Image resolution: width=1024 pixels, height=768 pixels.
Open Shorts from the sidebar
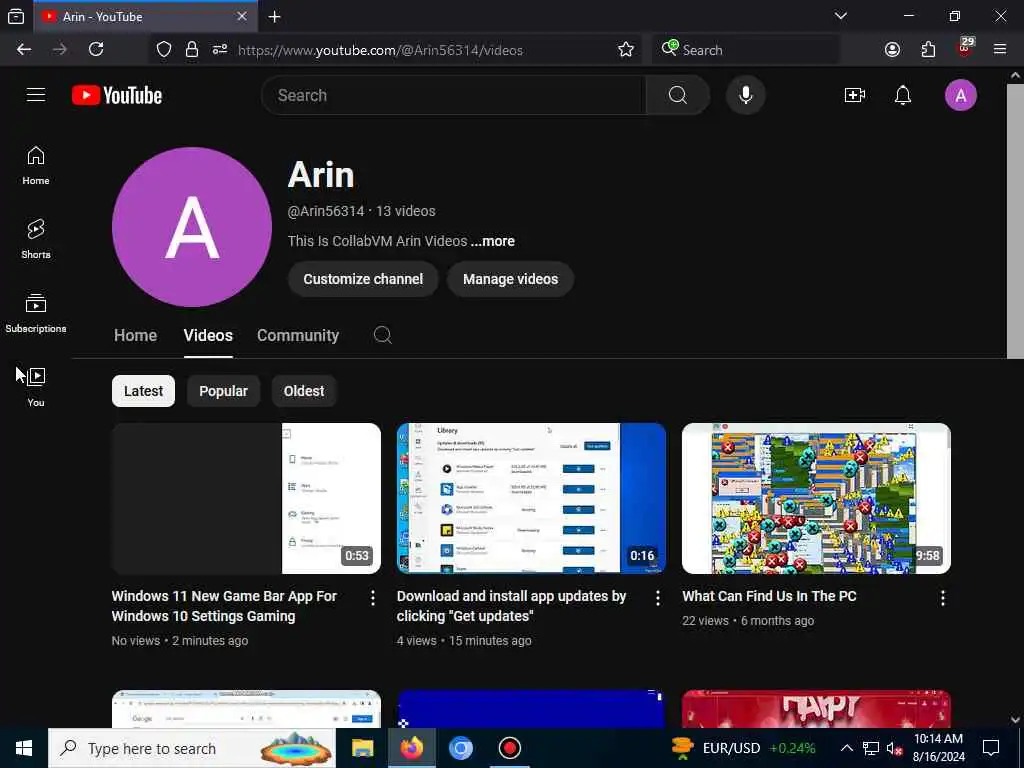coord(36,239)
